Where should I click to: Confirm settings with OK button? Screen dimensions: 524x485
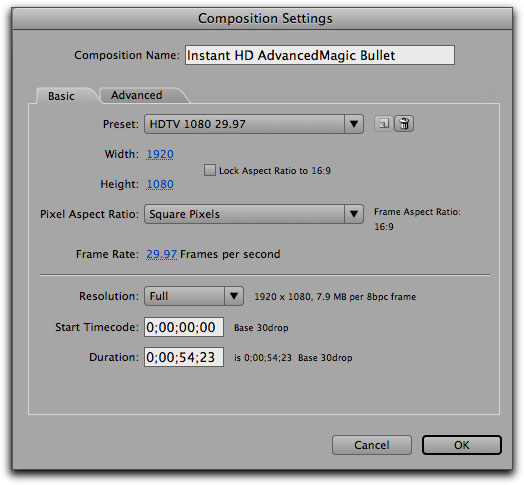tap(462, 445)
